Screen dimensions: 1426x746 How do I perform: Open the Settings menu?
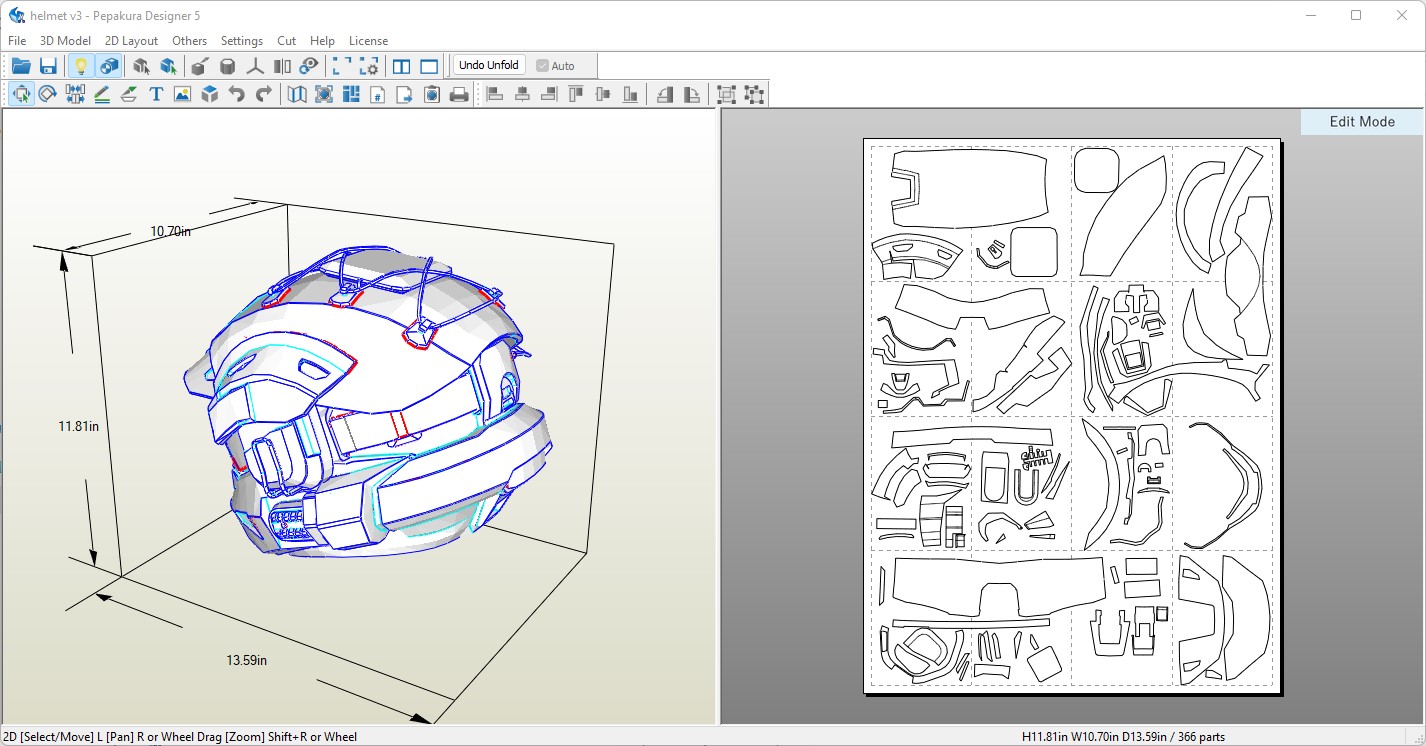pos(242,41)
